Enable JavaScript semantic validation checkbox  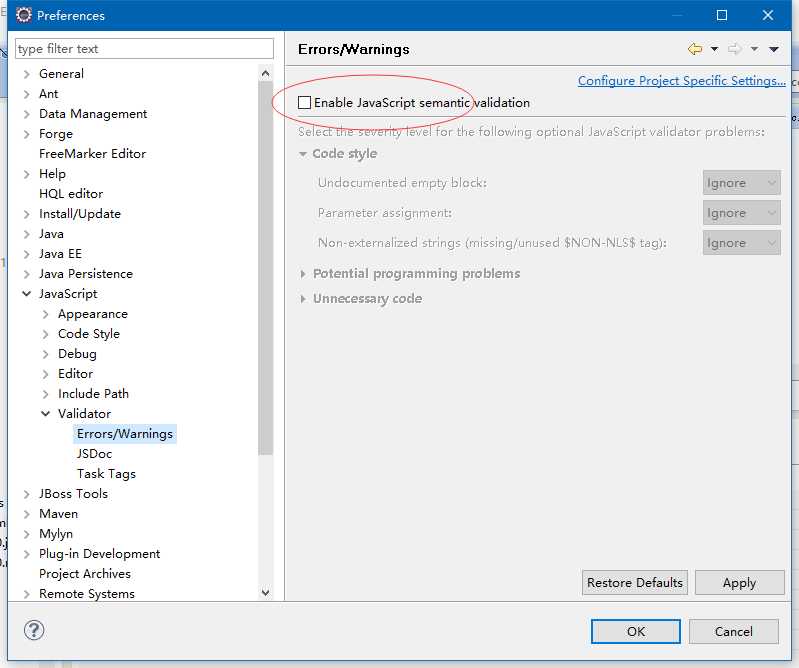tap(304, 102)
